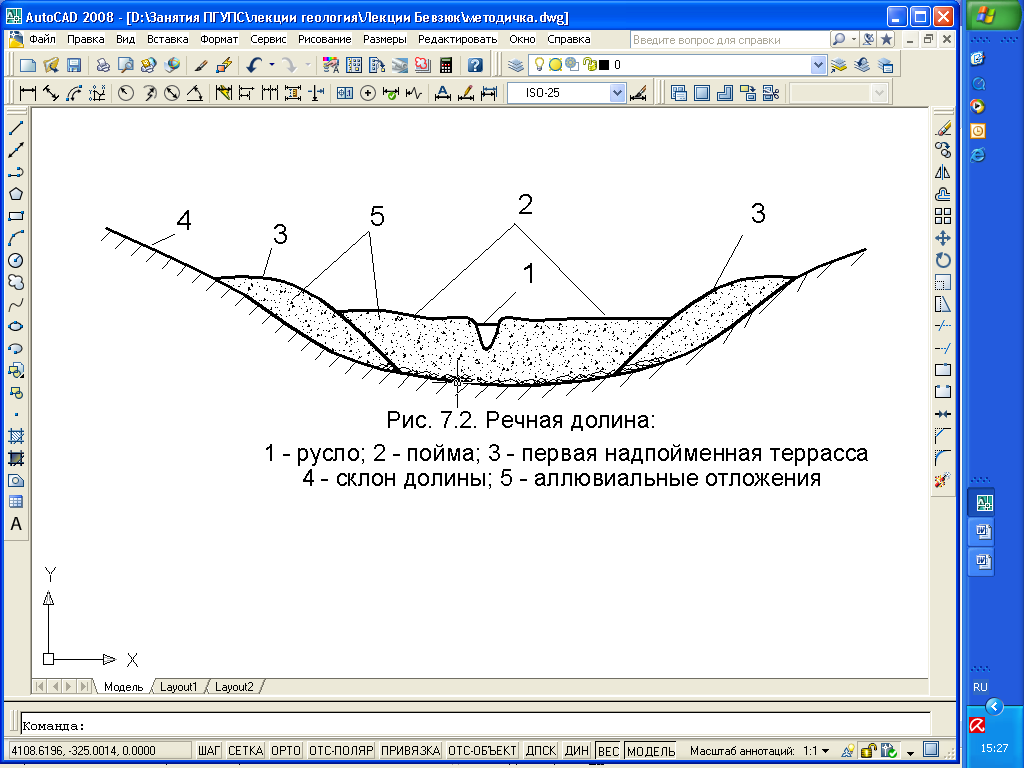Click the Save file icon
Screen dimensions: 1024x768
click(74, 65)
